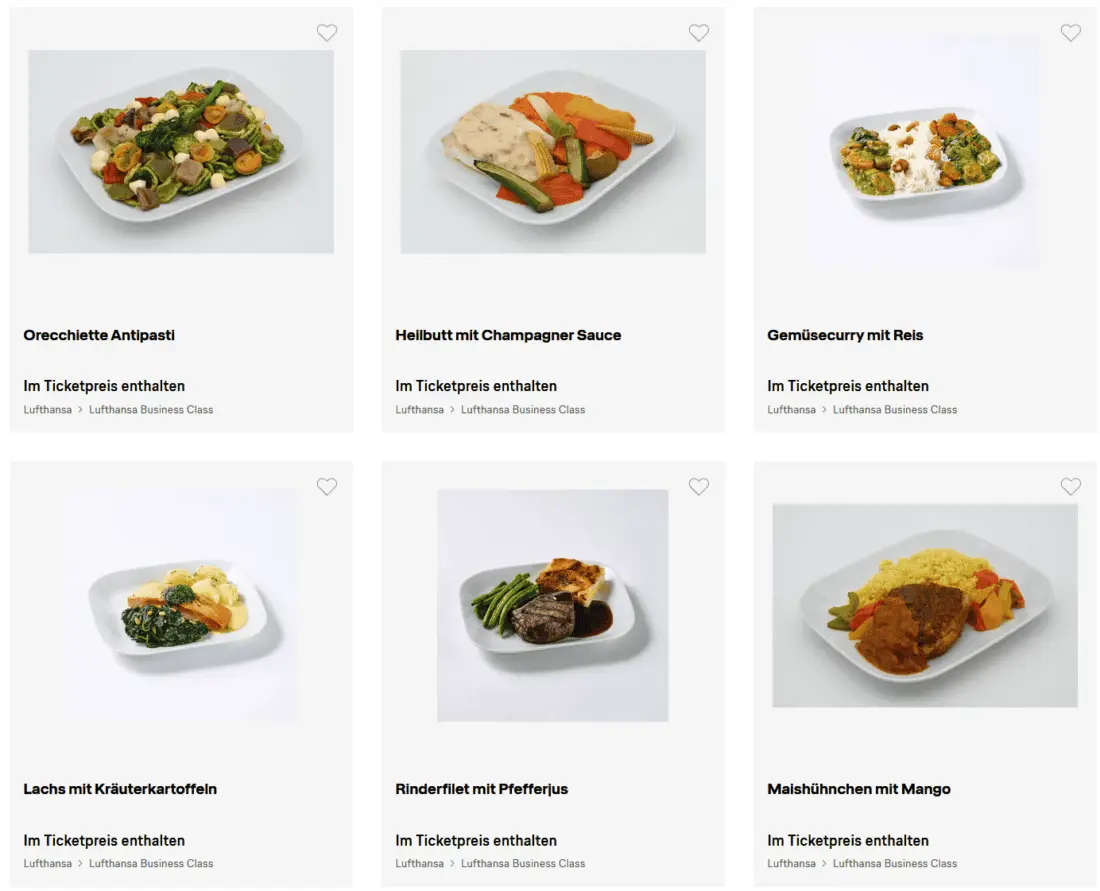Add Gemüsecurry mit Reis to favorites
Image resolution: width=1100 pixels, height=891 pixels.
pyautogui.click(x=1071, y=33)
